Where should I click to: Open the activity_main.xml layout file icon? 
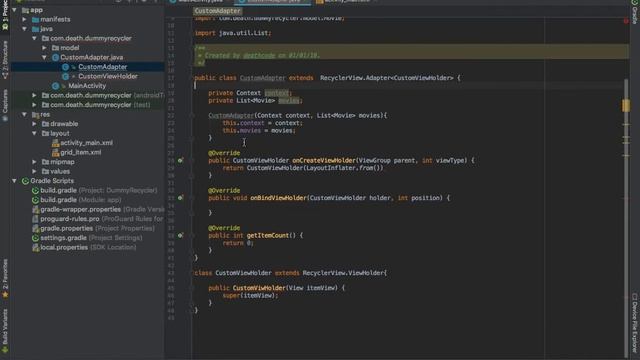coord(56,143)
